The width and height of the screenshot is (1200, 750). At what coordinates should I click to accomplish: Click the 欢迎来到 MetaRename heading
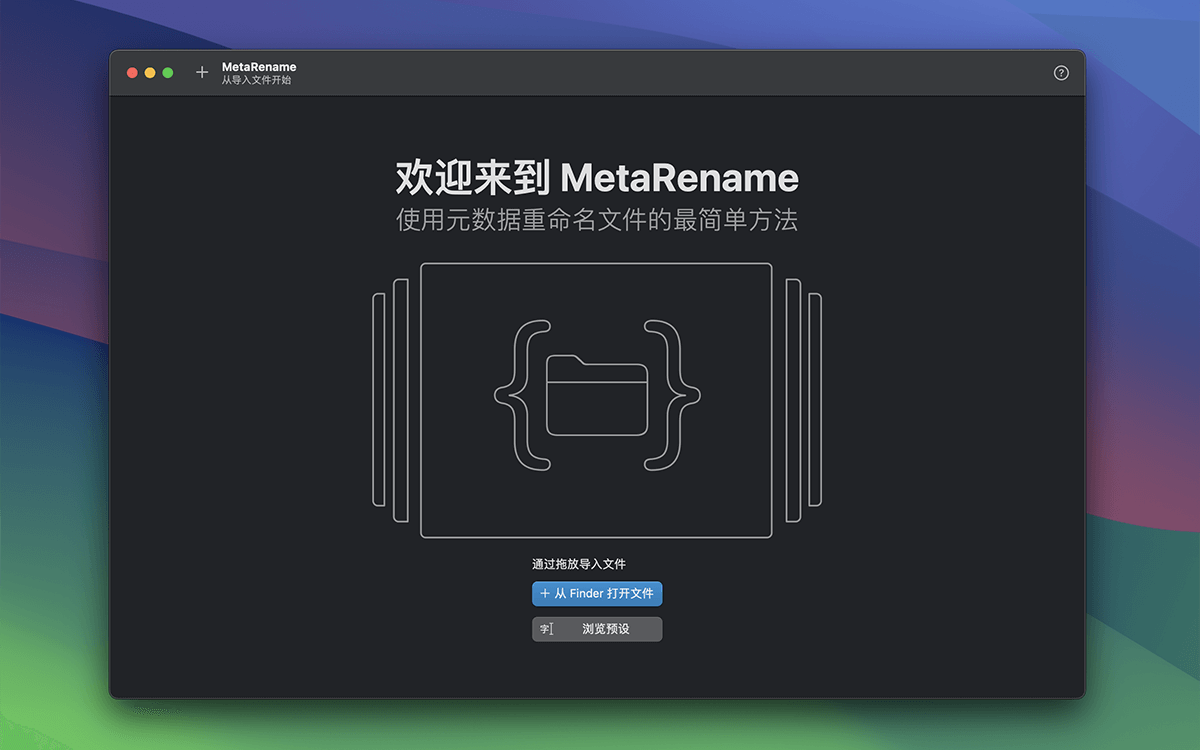coord(597,178)
